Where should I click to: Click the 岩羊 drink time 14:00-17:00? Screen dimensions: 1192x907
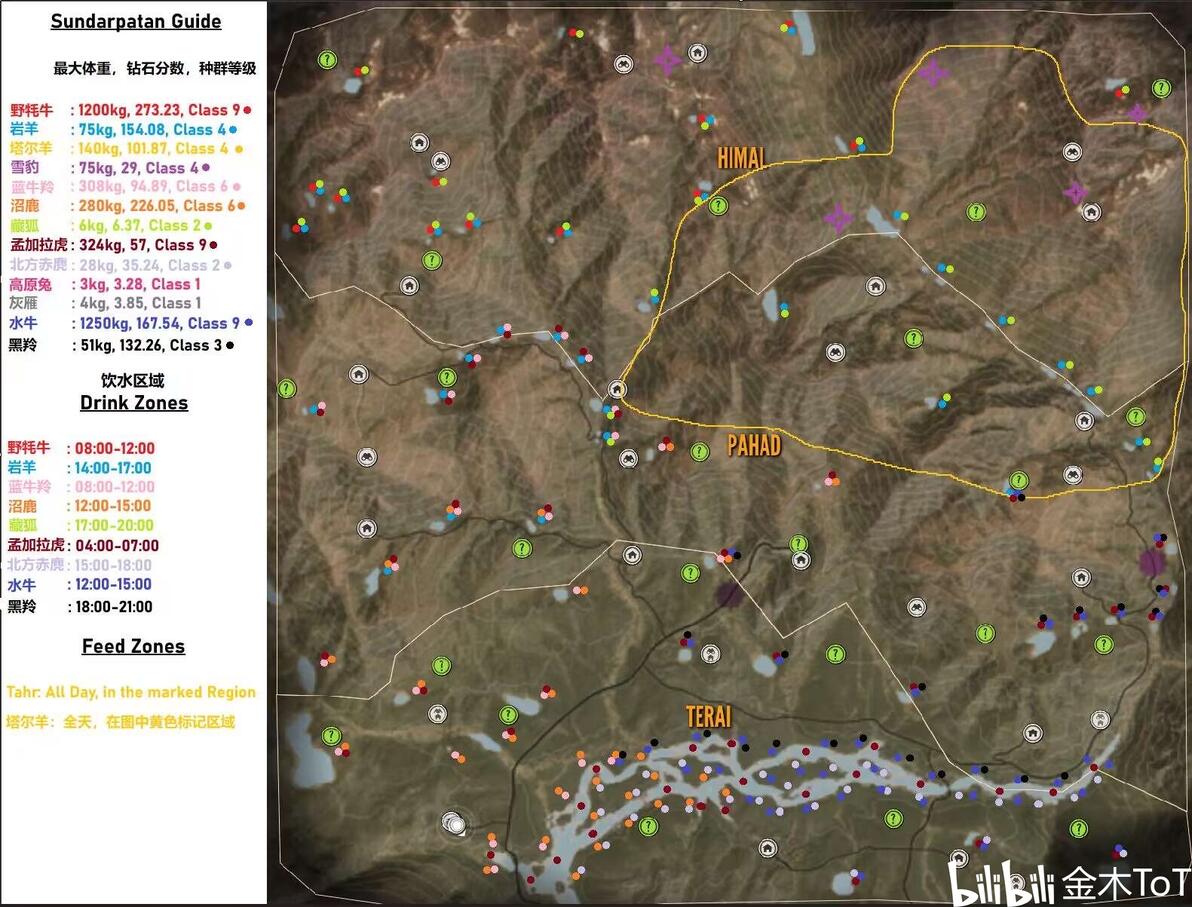tap(113, 468)
